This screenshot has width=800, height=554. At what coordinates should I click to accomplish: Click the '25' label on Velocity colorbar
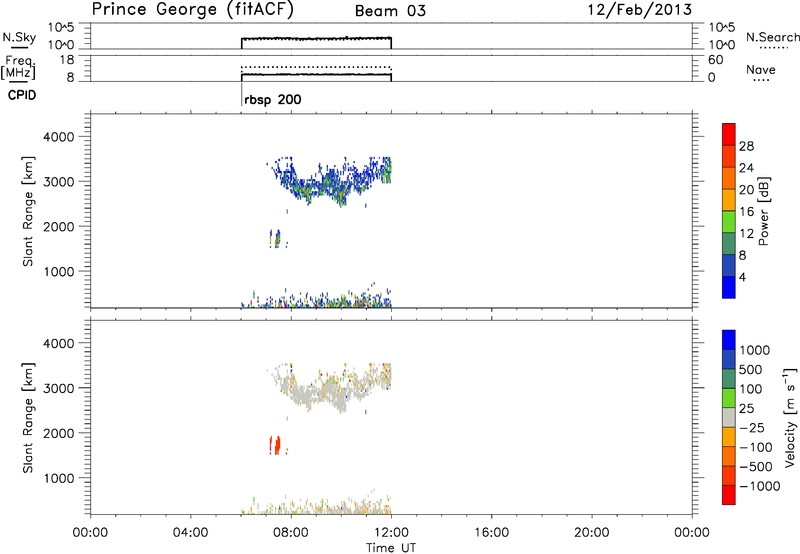point(746,408)
